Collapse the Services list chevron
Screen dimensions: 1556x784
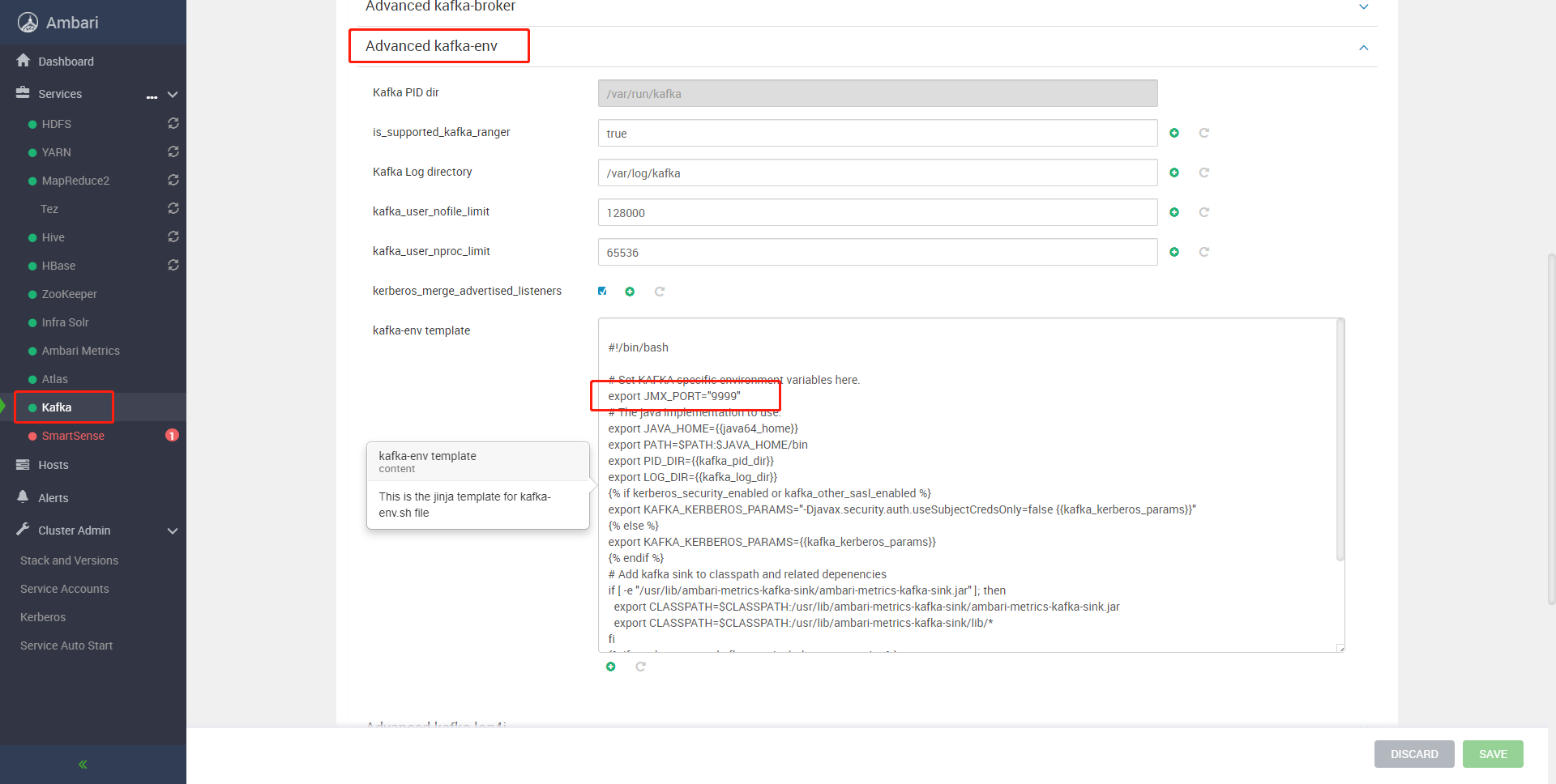coord(173,94)
